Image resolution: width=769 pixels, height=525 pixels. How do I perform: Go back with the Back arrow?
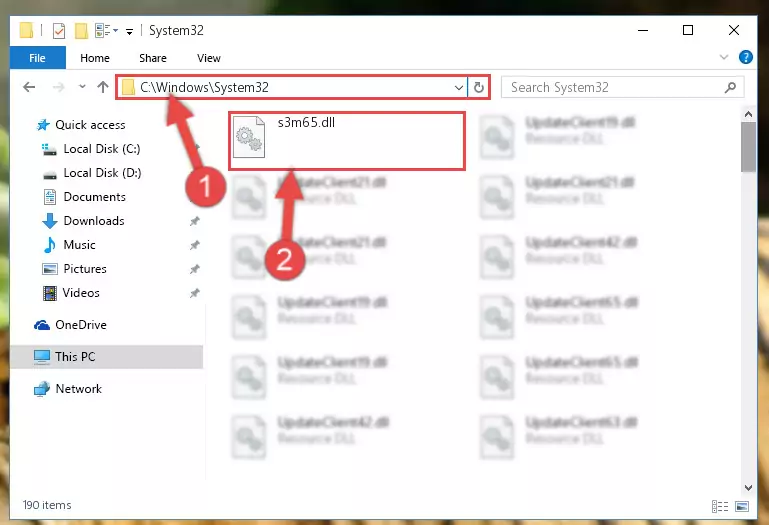pos(29,87)
